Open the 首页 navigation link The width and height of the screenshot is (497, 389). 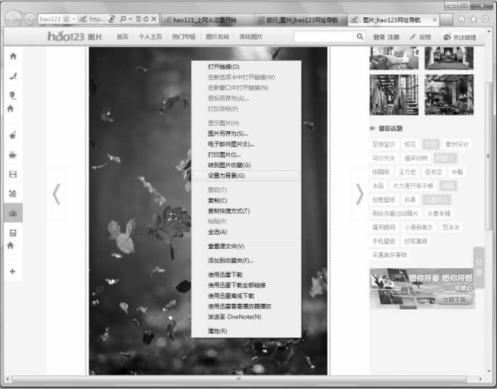[123, 37]
